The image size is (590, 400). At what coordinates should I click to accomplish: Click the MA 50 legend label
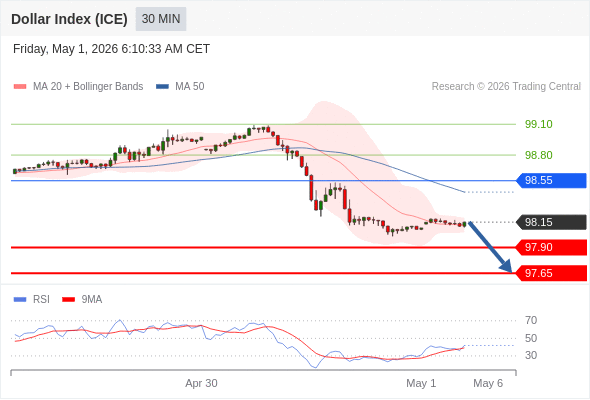tap(190, 87)
